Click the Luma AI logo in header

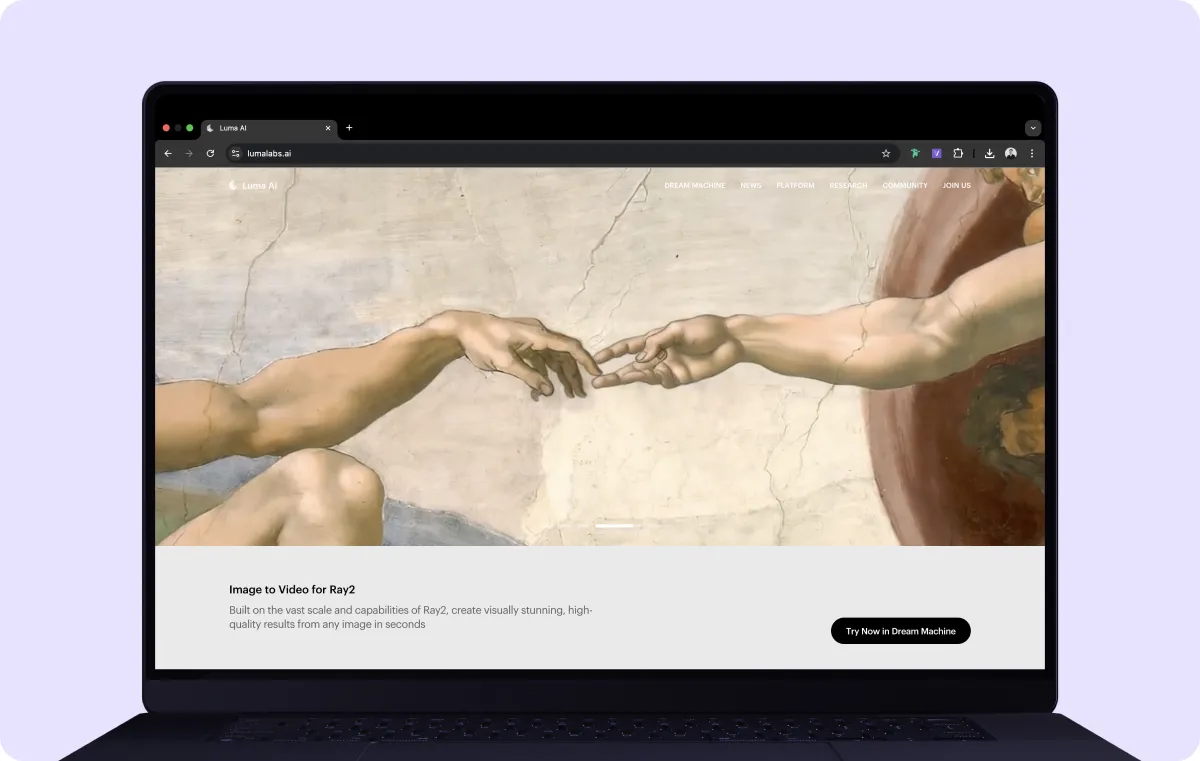click(x=253, y=185)
